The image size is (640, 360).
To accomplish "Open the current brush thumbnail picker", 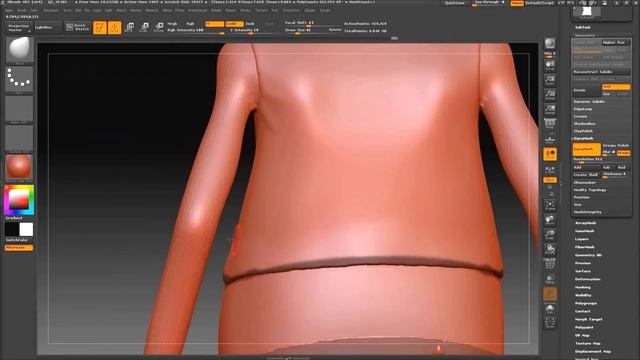I will (x=19, y=49).
